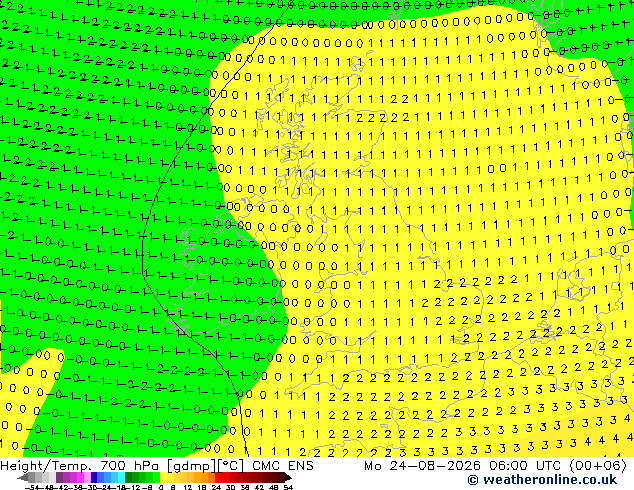
Task: Click the 54 label on the temperature scale
Action: pos(288,487)
